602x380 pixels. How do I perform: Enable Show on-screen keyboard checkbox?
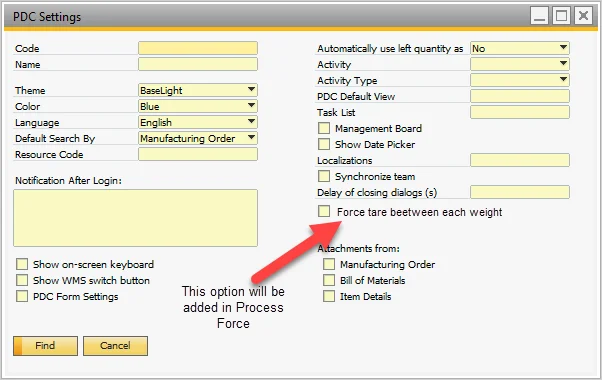(x=22, y=264)
